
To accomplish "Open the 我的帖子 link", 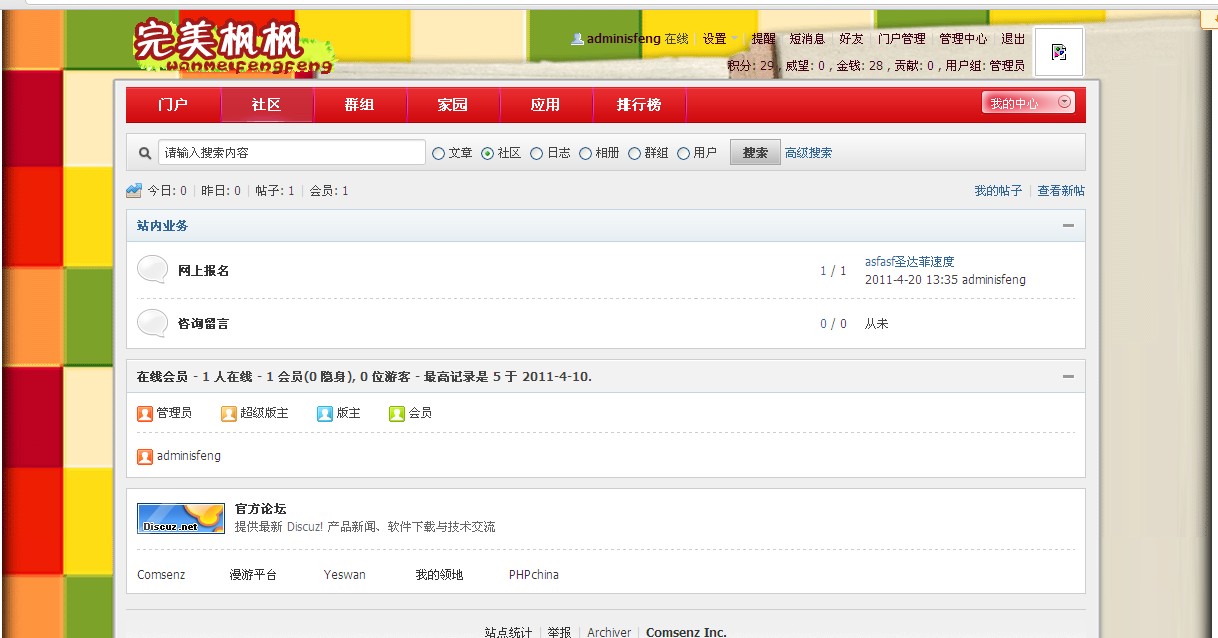I will [998, 191].
